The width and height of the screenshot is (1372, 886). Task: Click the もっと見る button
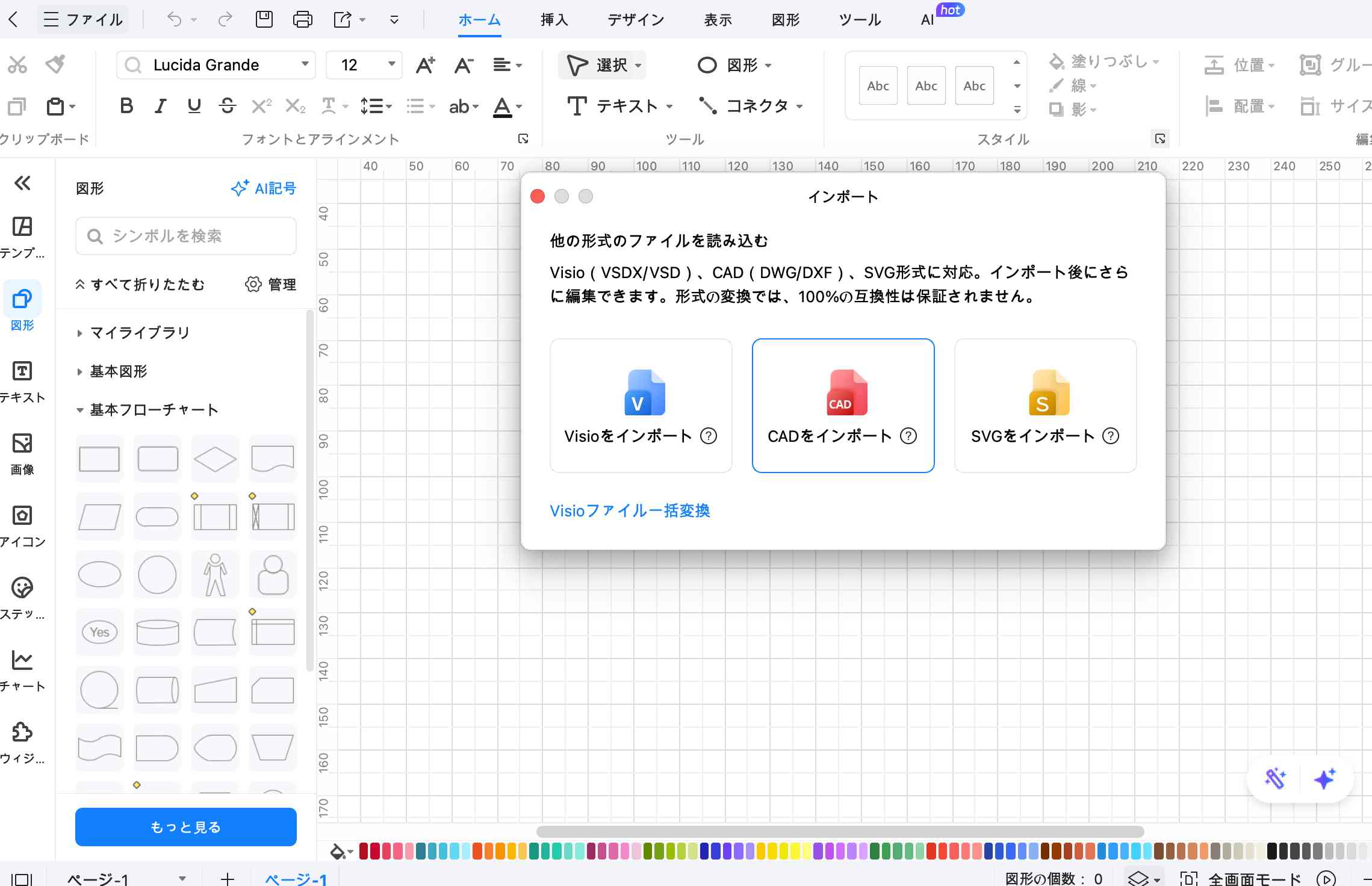[186, 827]
